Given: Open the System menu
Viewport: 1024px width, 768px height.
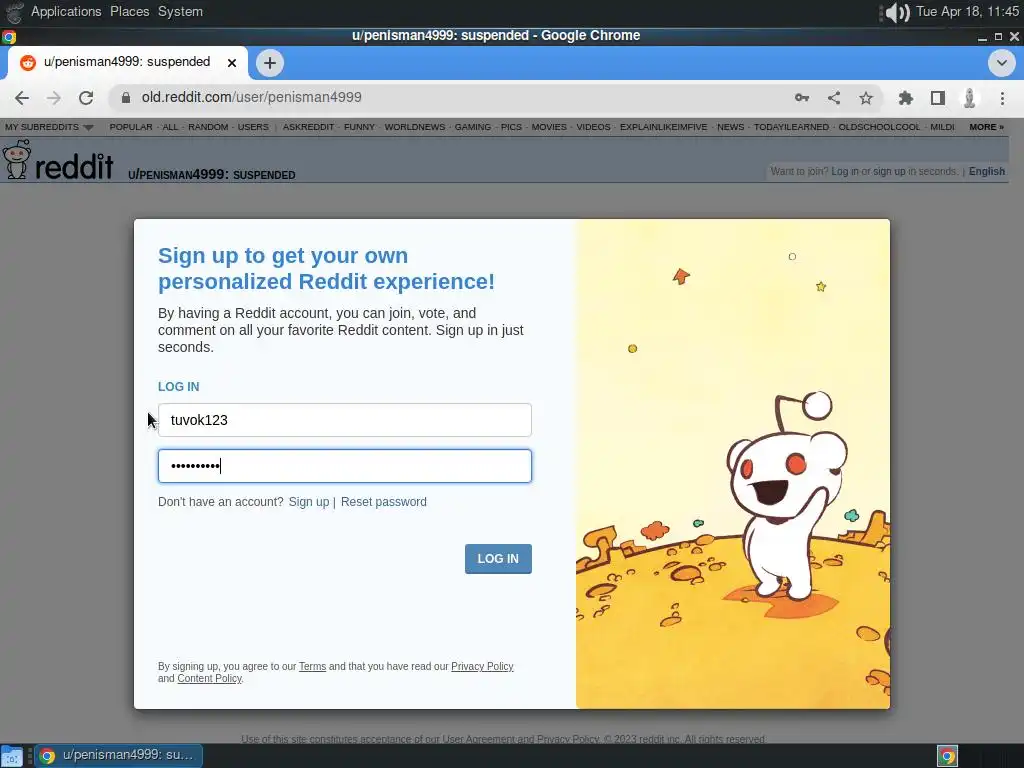Looking at the screenshot, I should pos(180,12).
